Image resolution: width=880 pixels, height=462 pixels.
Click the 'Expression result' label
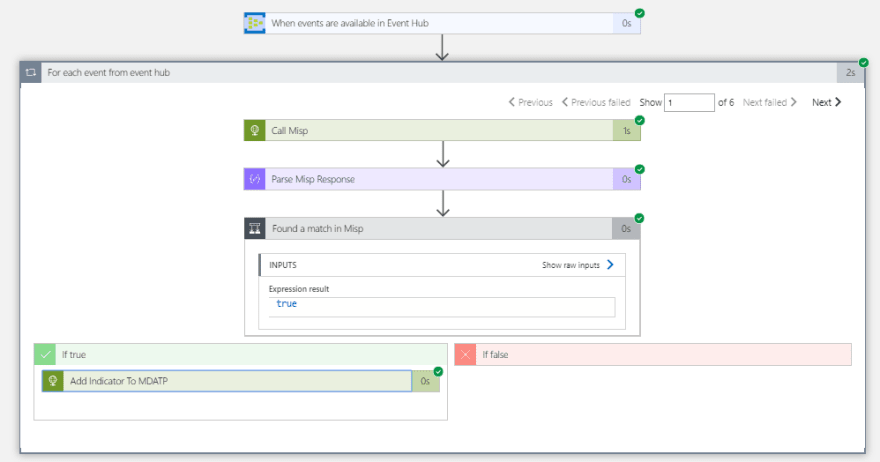coord(299,289)
